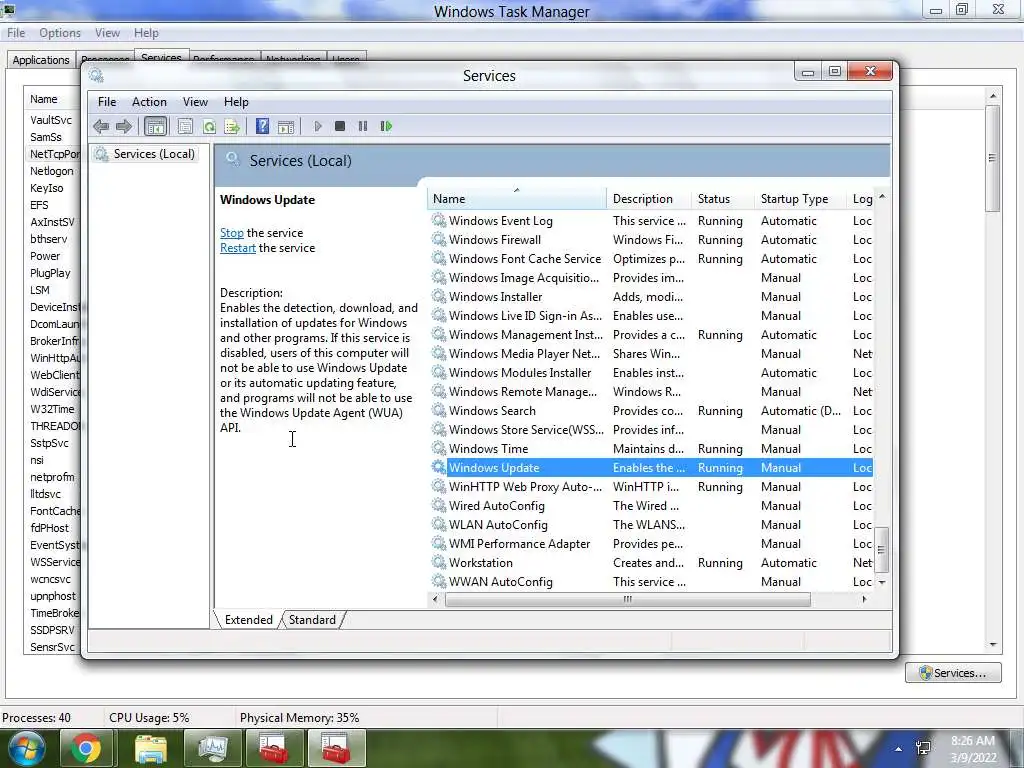
Task: Sort by the Name column header
Action: [517, 199]
